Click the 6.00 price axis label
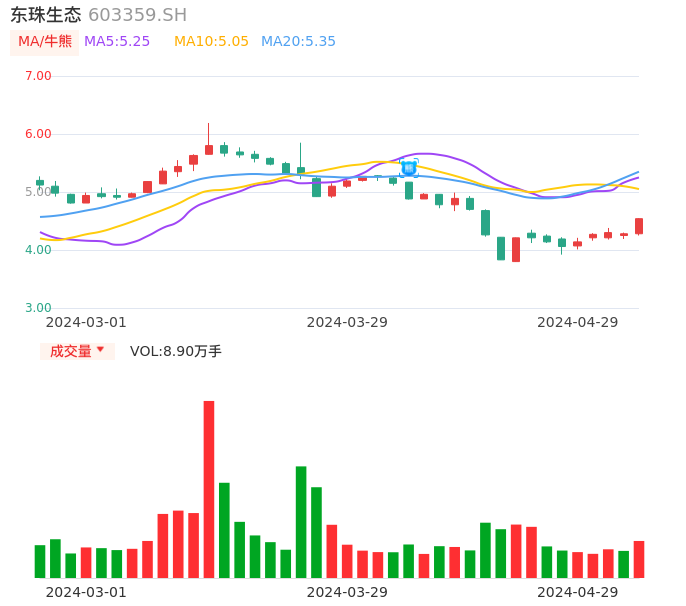This screenshot has height=606, width=686. [38, 134]
